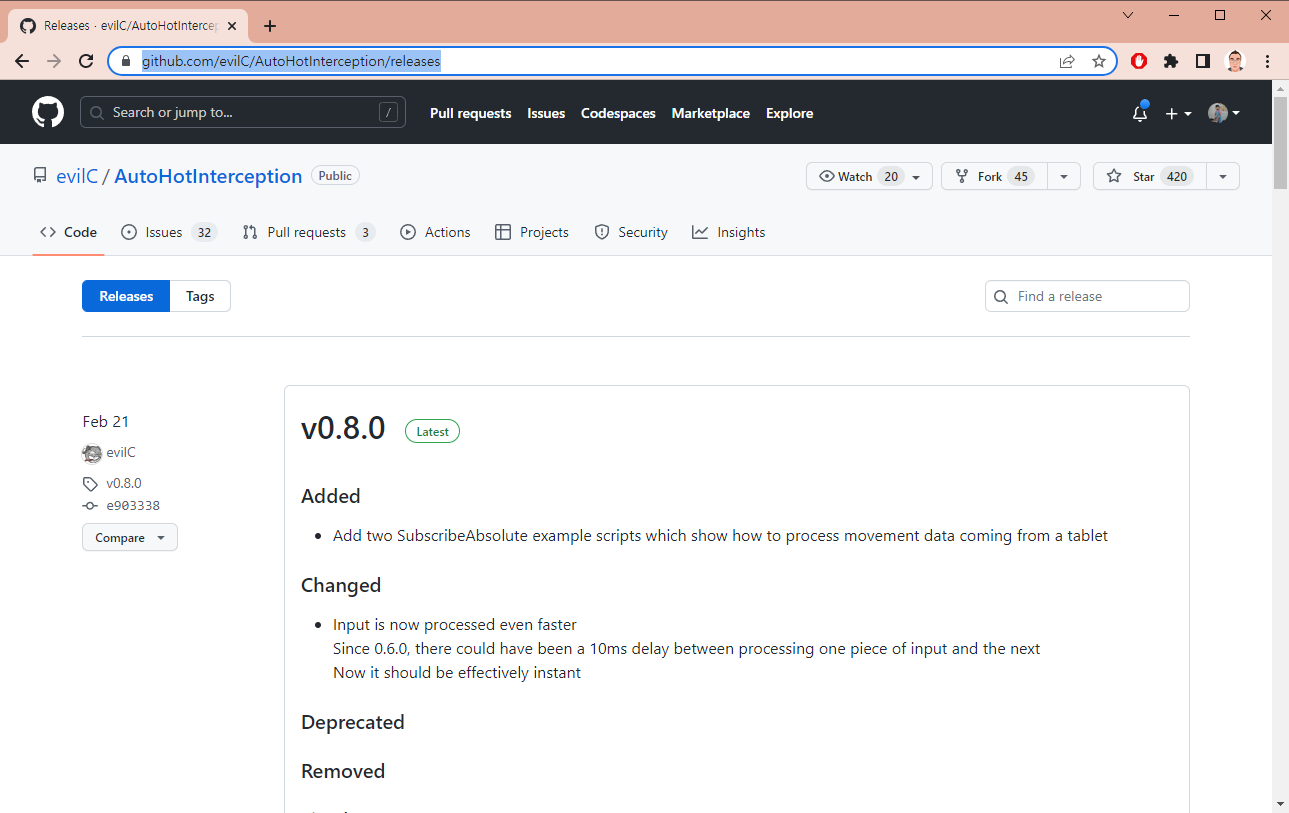This screenshot has width=1289, height=813.
Task: Click the browser forward arrow
Action: (54, 61)
